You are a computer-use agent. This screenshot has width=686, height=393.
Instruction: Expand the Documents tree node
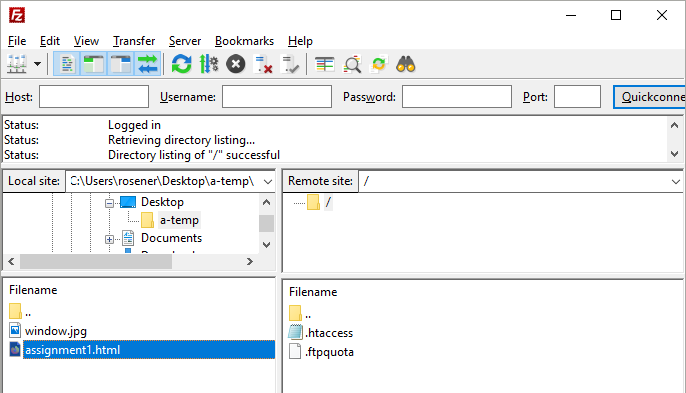109,239
